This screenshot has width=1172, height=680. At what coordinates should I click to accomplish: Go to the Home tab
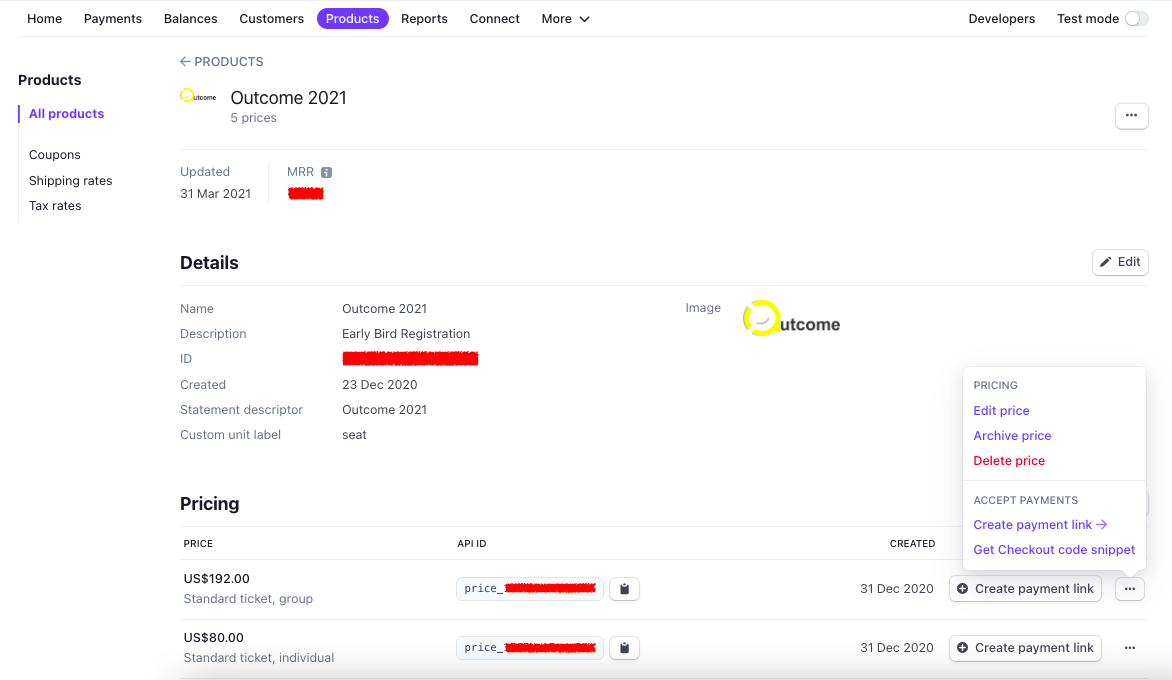click(45, 19)
